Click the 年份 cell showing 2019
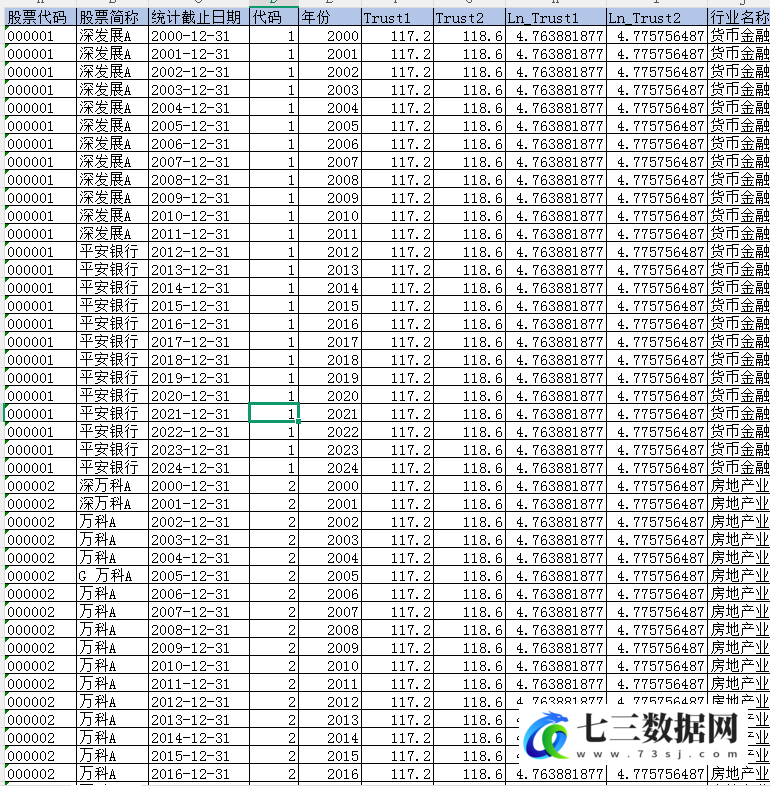770x786 pixels. [x=330, y=378]
